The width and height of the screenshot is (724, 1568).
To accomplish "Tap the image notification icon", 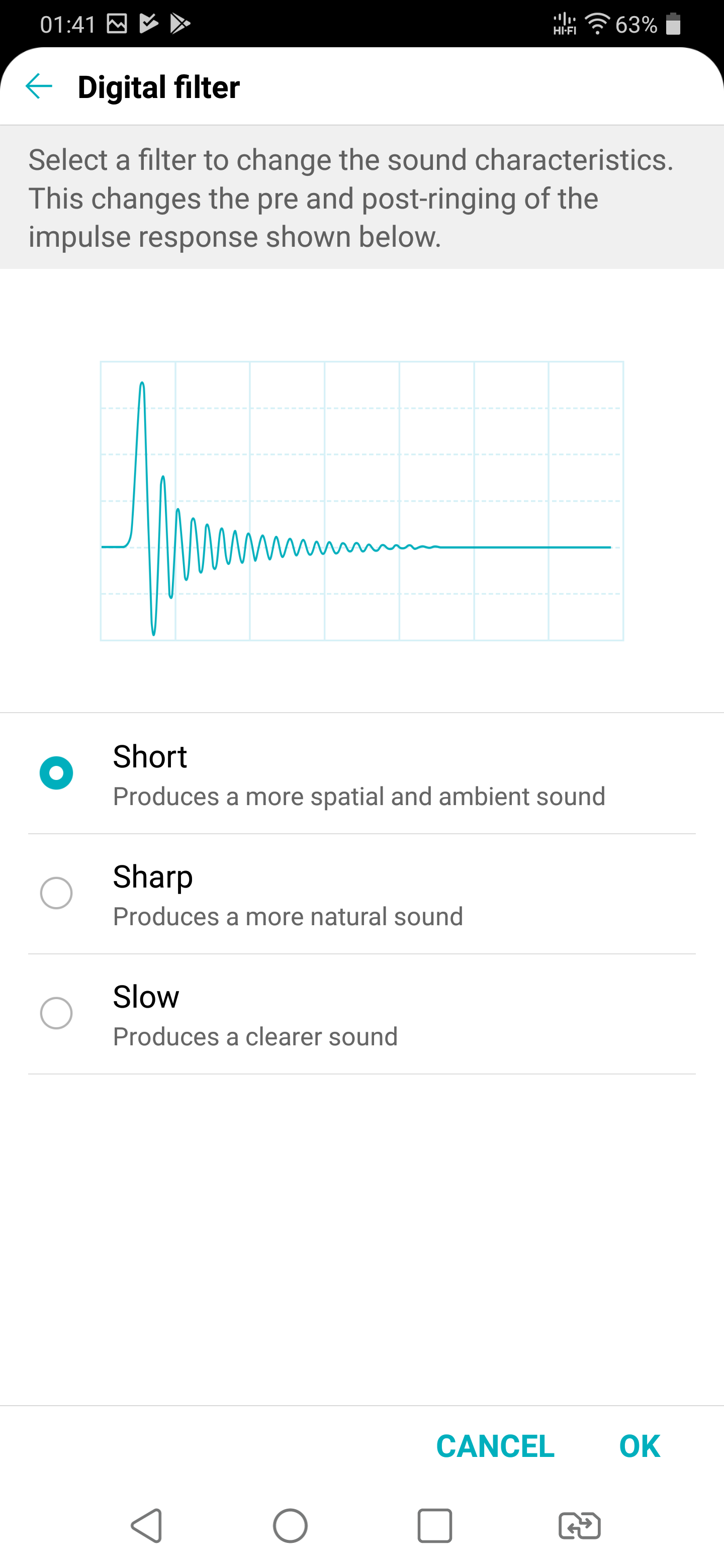I will 117,24.
